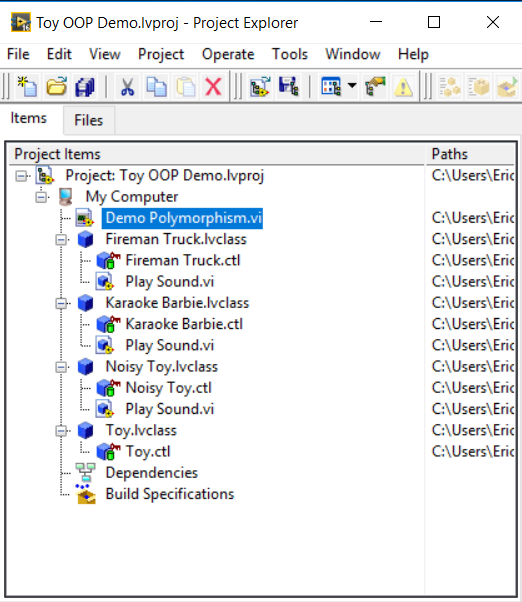Click the LabVIEW application icon in title bar

(x=21, y=22)
